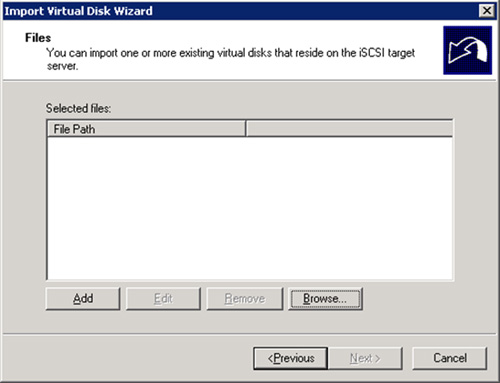
Task: Click the import arrow wizard icon
Action: click(467, 50)
